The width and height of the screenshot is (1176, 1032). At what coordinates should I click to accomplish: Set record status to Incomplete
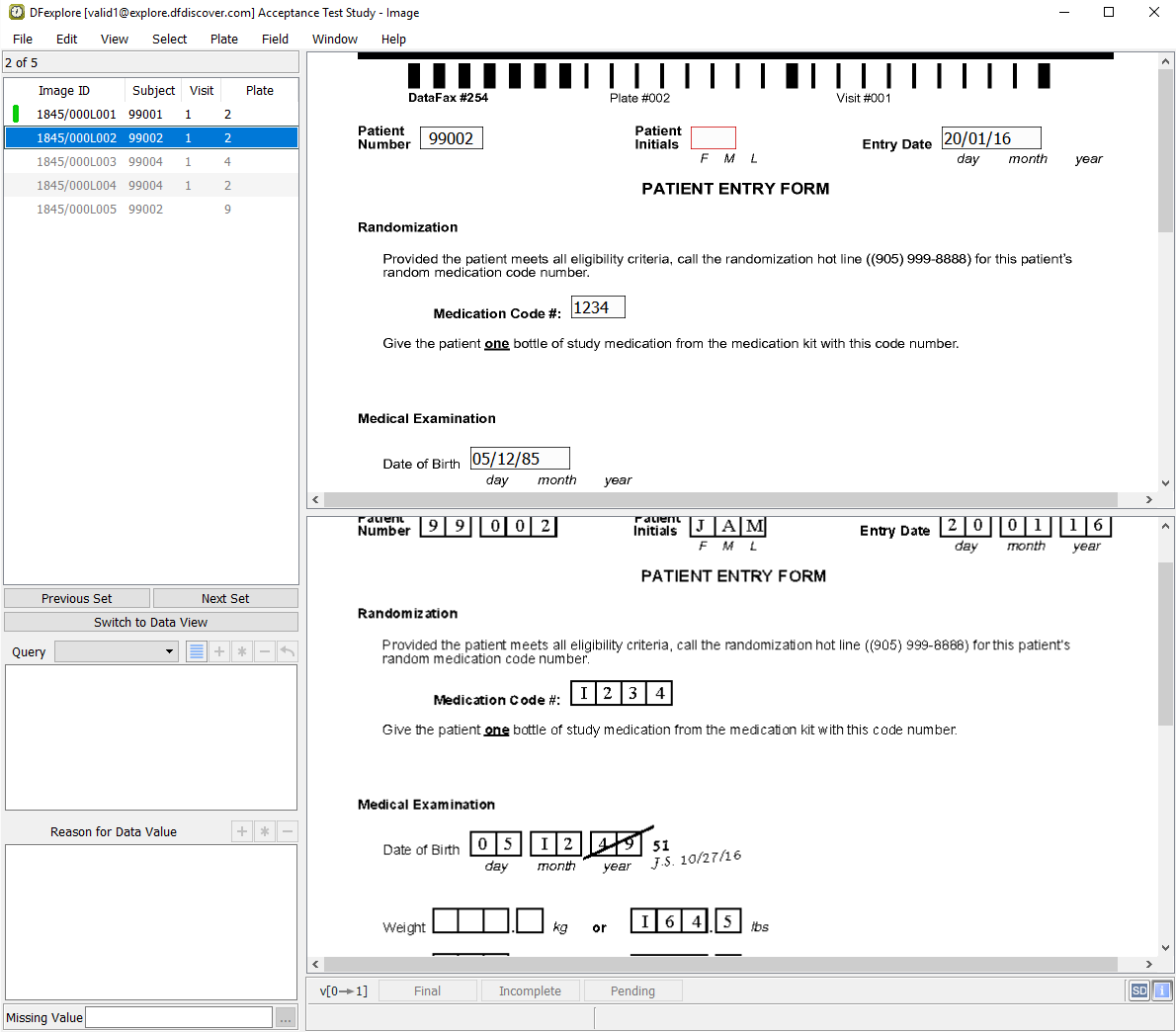pyautogui.click(x=530, y=990)
